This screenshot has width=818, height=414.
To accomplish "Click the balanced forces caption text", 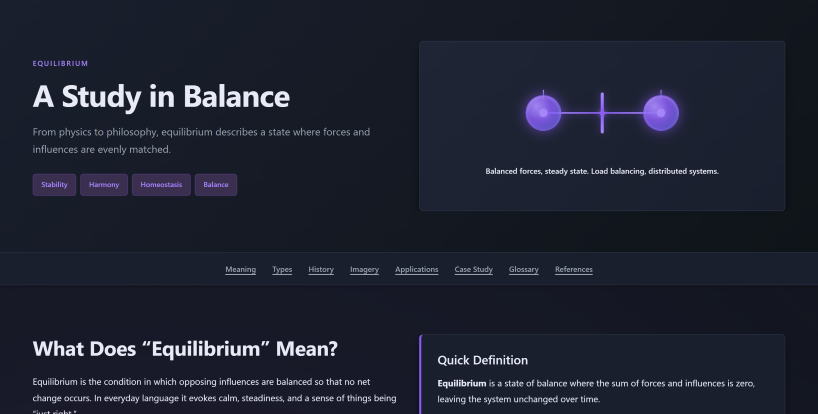I will click(602, 171).
